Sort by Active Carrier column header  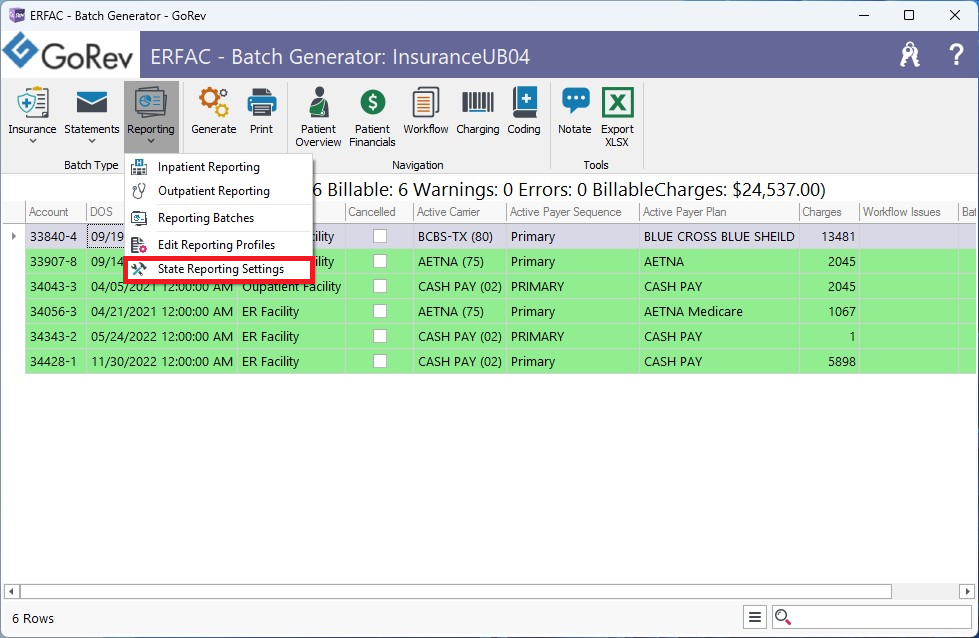(x=460, y=212)
